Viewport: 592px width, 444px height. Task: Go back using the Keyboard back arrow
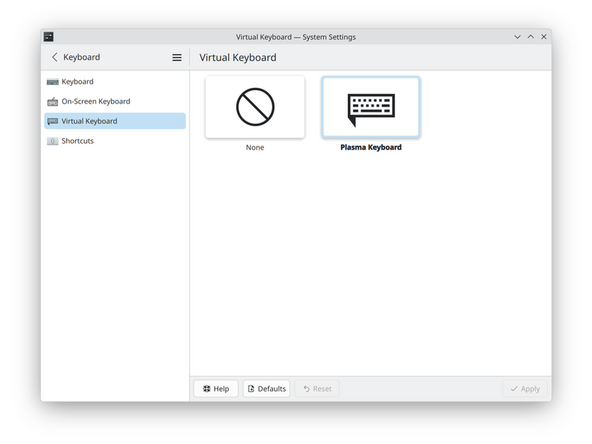tap(55, 57)
